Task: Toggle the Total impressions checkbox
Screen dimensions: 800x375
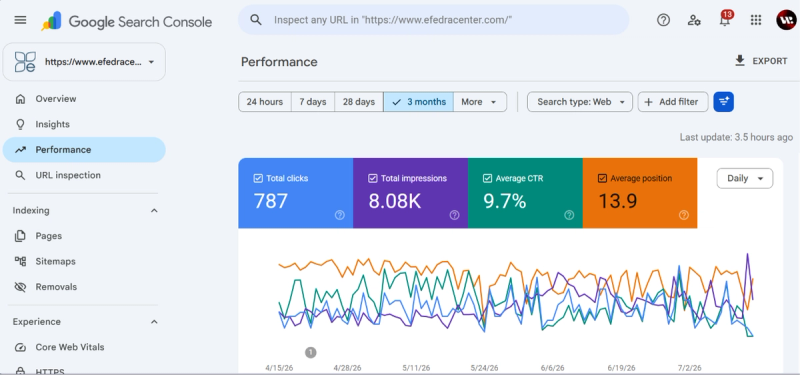Action: [373, 179]
